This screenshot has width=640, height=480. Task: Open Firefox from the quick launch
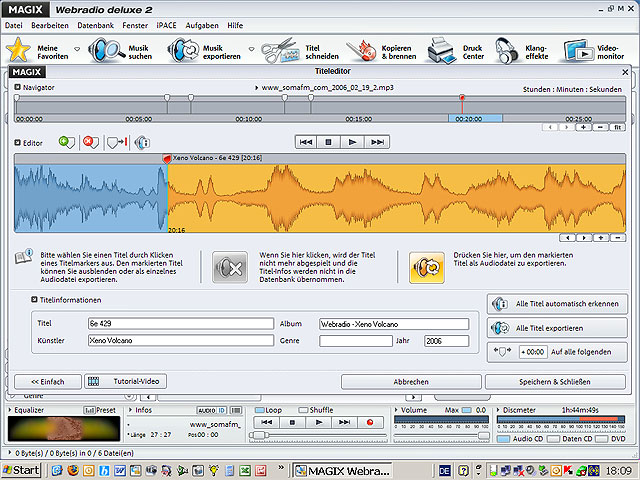point(73,471)
